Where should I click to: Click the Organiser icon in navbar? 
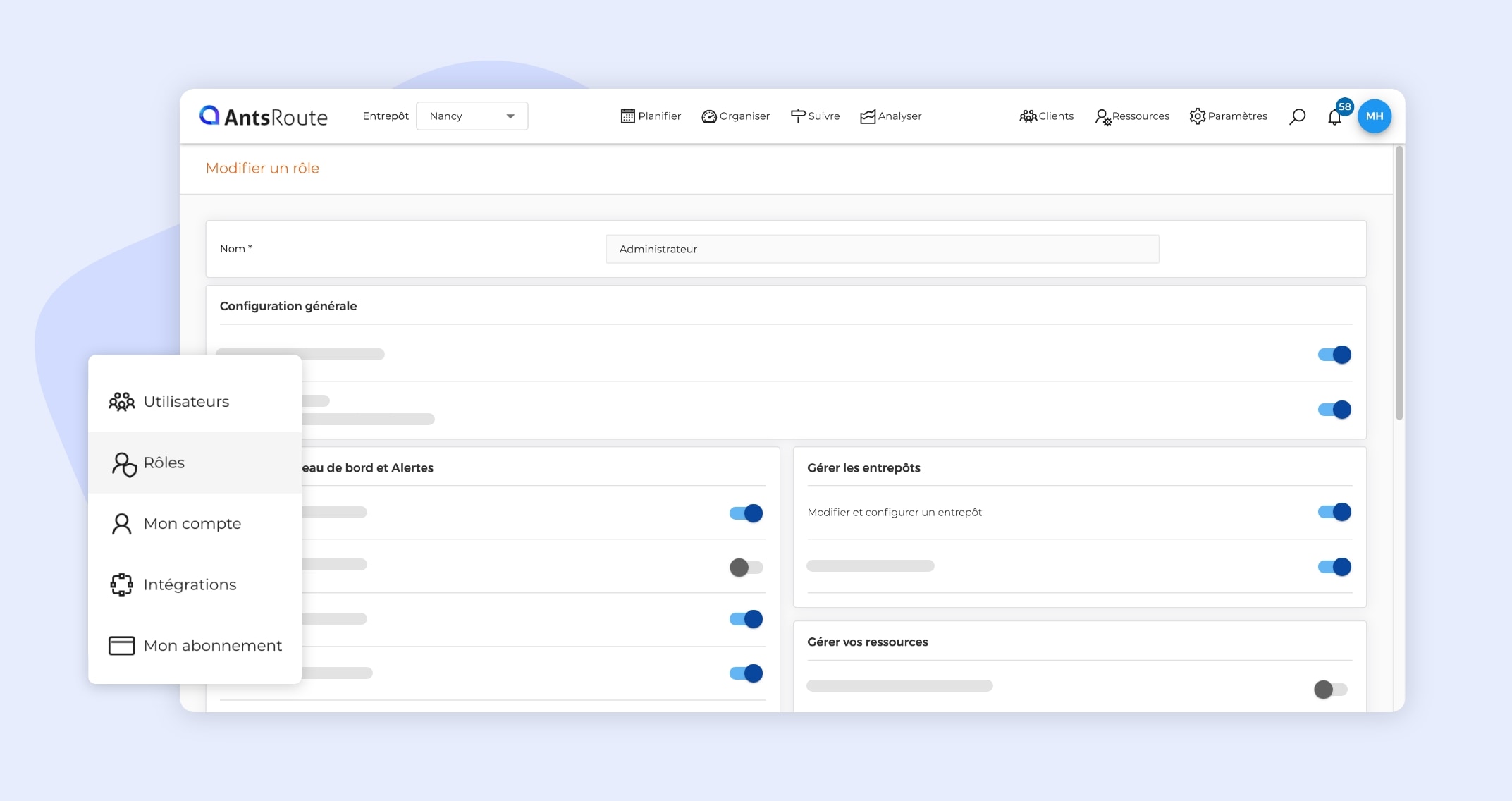(708, 116)
